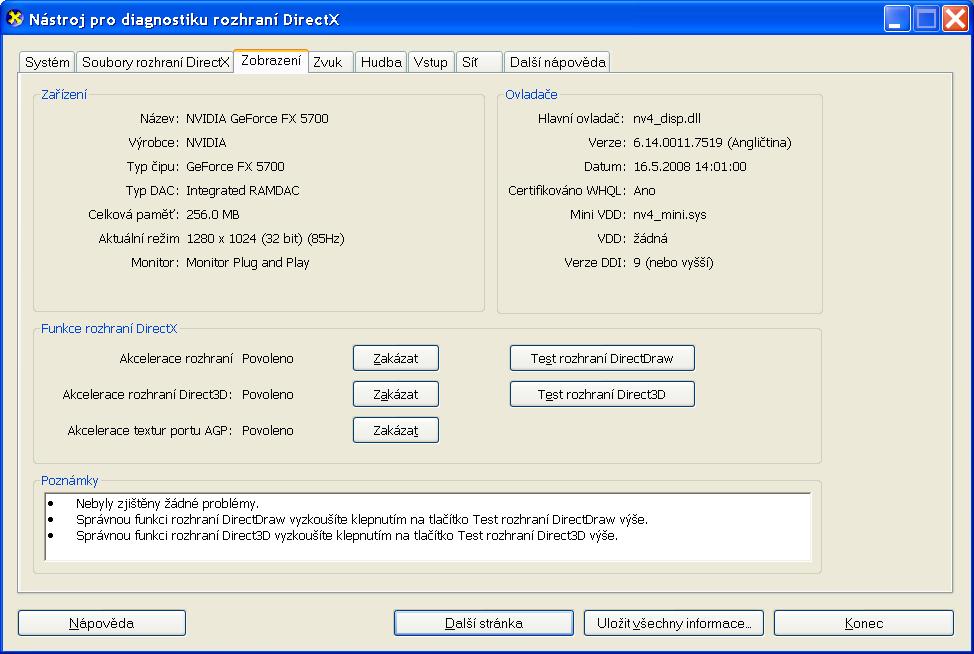
Task: Click the Nápověda button
Action: [x=101, y=623]
